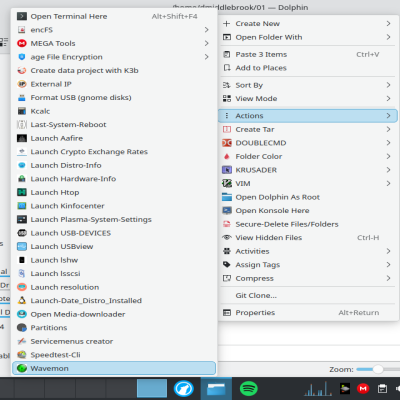The width and height of the screenshot is (400, 400).
Task: Expand the Sort By submenu arrow
Action: [x=388, y=85]
